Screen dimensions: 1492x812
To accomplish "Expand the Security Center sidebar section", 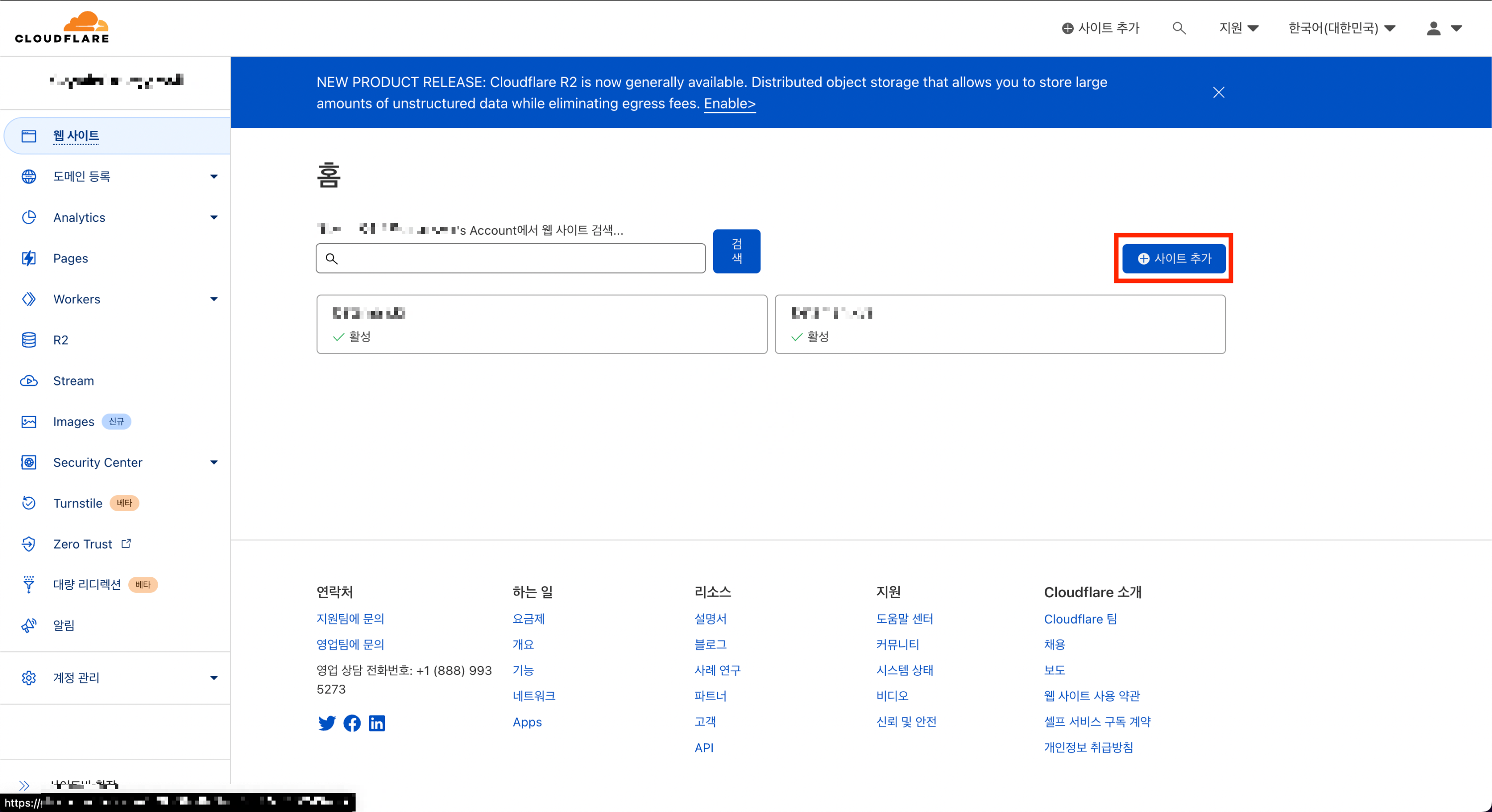I will pos(214,462).
